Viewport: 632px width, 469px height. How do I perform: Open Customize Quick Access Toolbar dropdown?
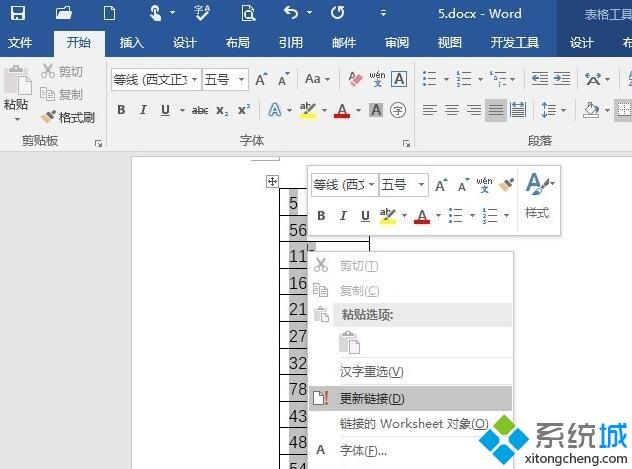[383, 13]
